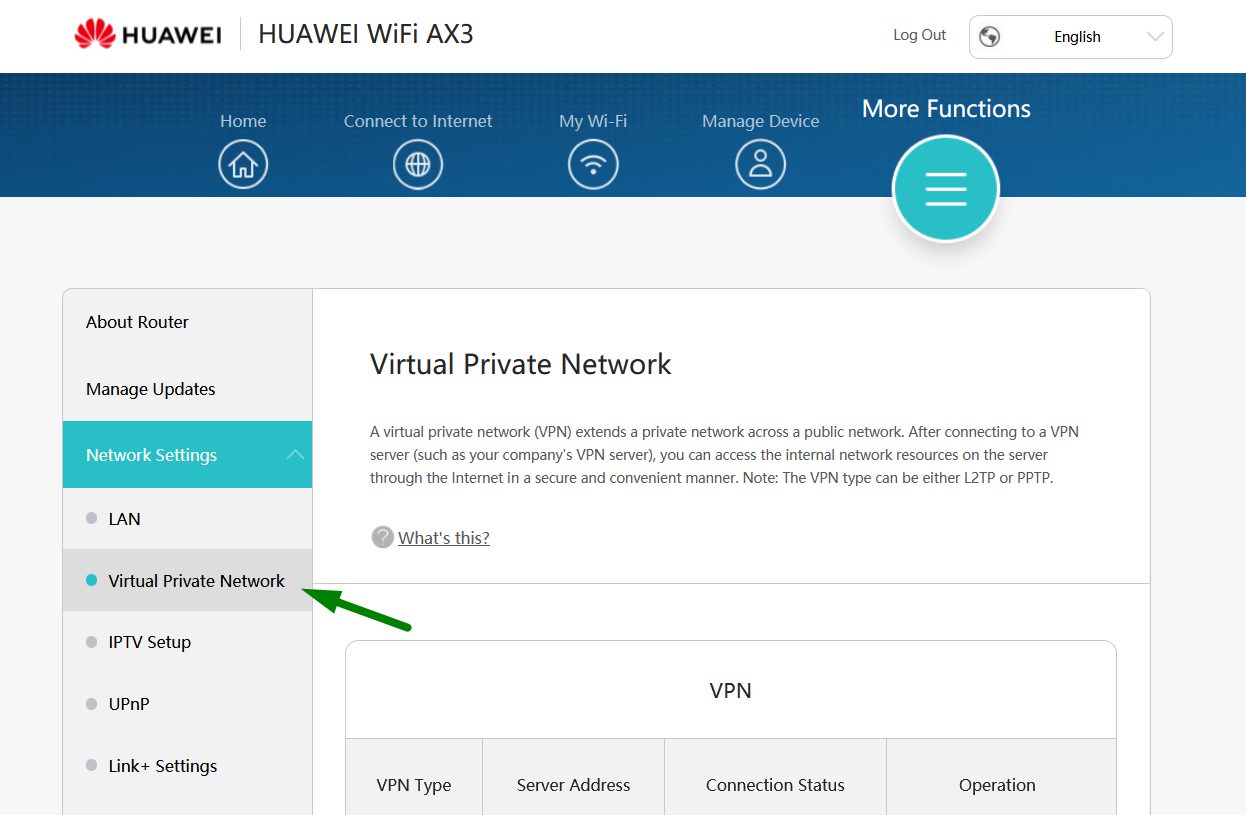Click the Huawei logo

point(147,35)
